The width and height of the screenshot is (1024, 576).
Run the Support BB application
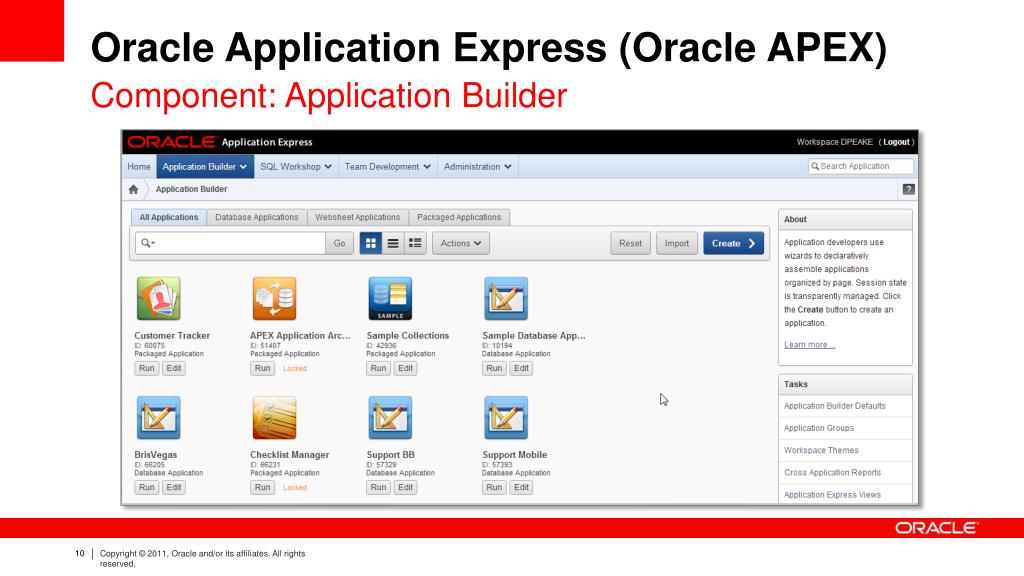pyautogui.click(x=378, y=488)
